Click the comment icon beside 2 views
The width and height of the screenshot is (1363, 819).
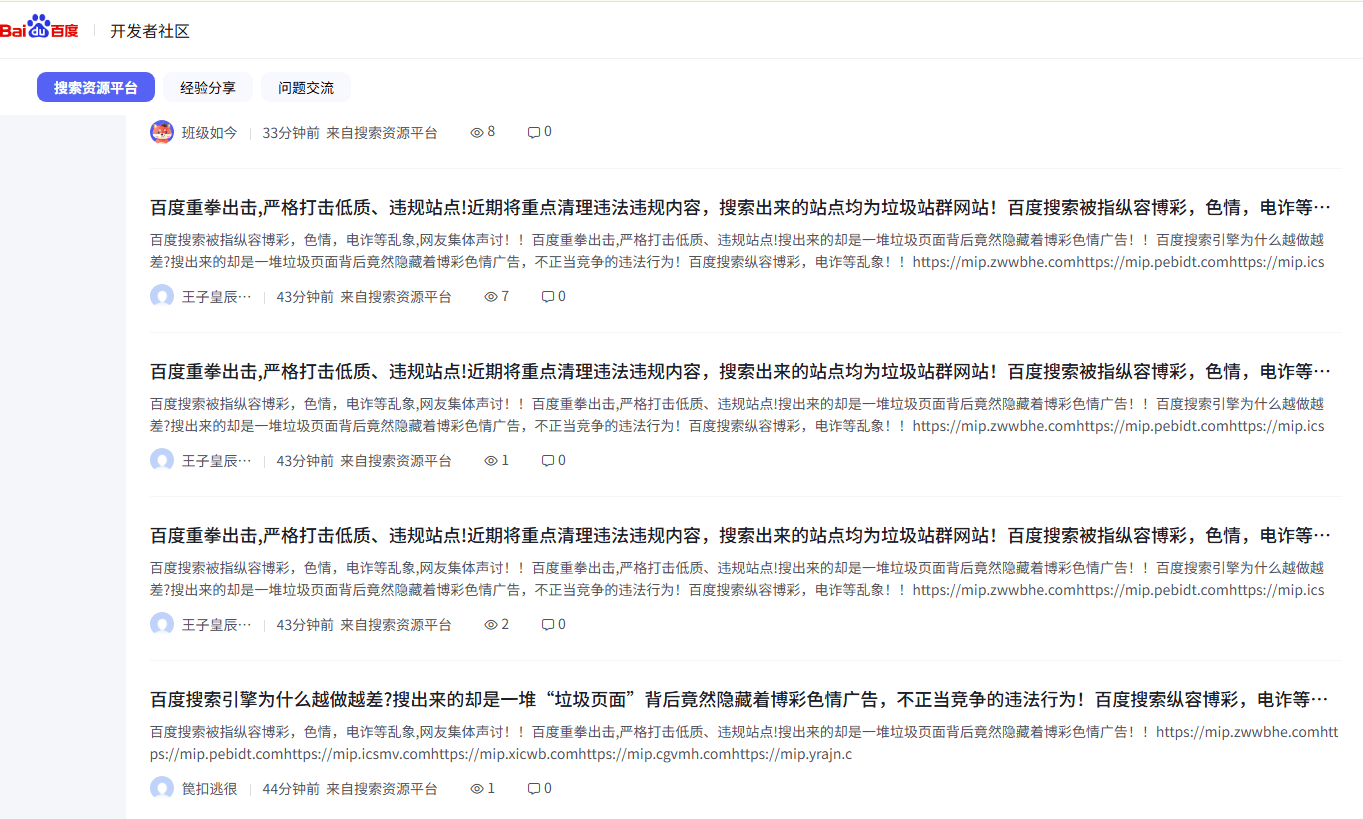(x=548, y=624)
